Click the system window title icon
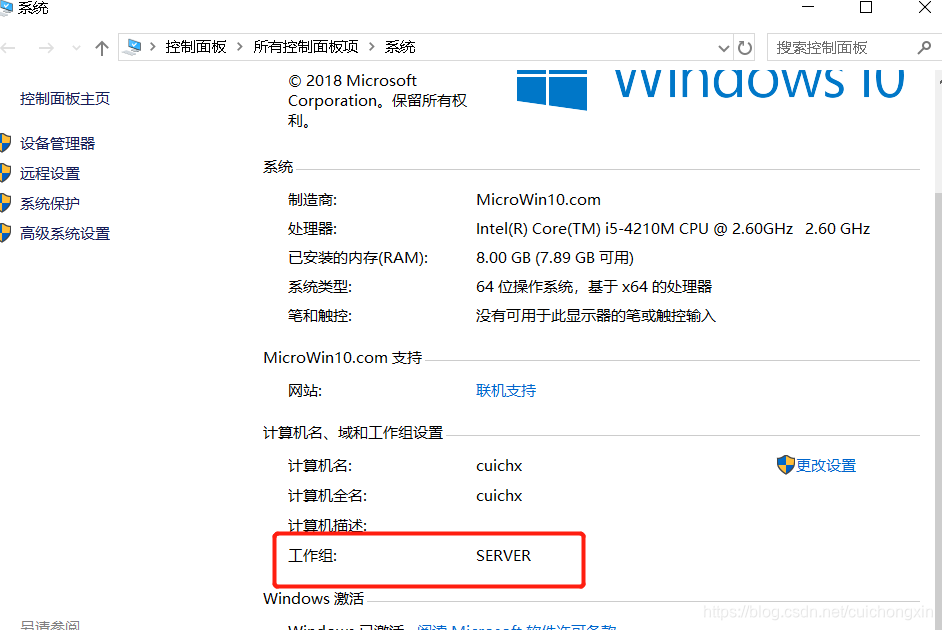The image size is (942, 630). (6, 7)
